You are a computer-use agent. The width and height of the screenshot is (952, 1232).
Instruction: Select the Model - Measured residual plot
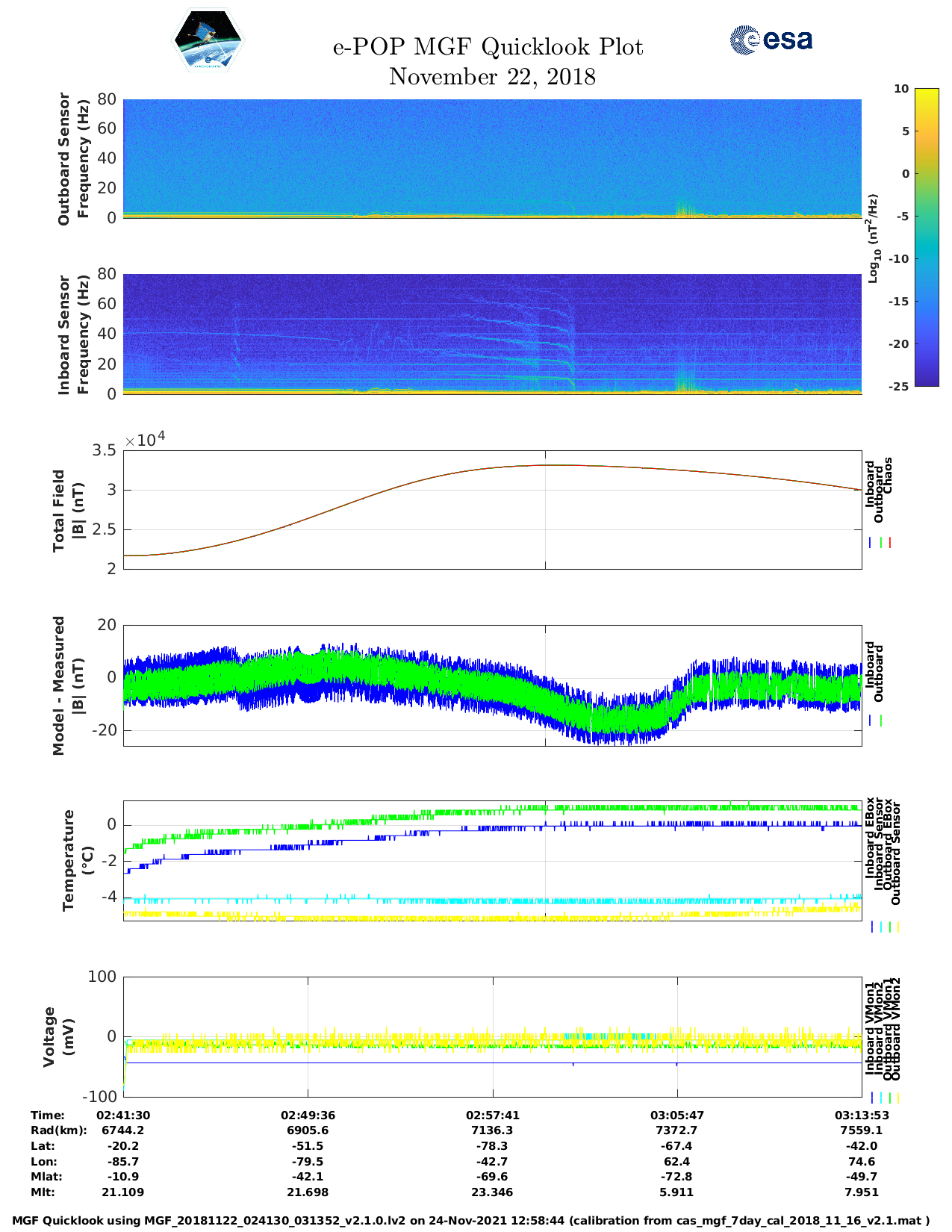[x=492, y=686]
